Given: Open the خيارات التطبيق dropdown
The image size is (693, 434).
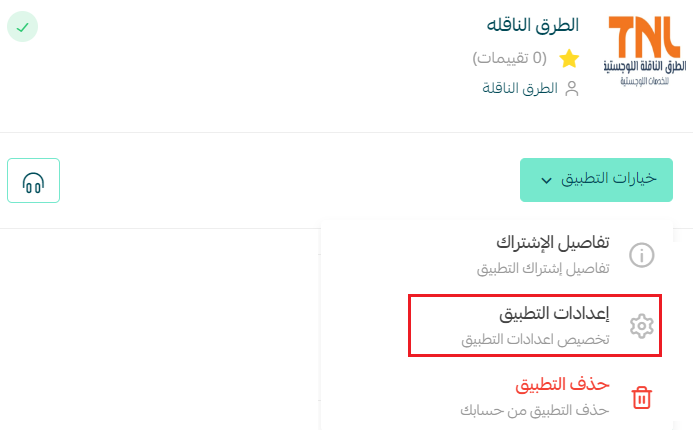Looking at the screenshot, I should [596, 180].
